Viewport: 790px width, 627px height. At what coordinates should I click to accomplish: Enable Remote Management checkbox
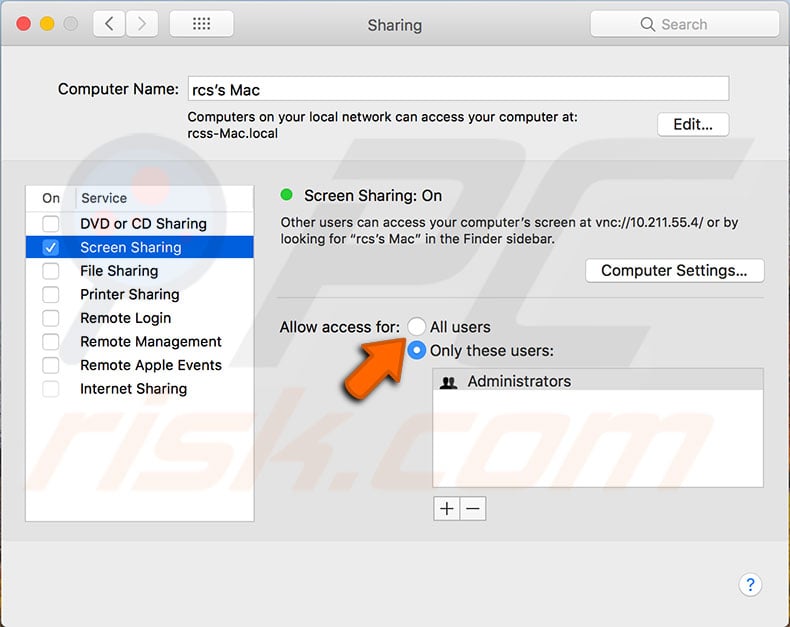50,341
